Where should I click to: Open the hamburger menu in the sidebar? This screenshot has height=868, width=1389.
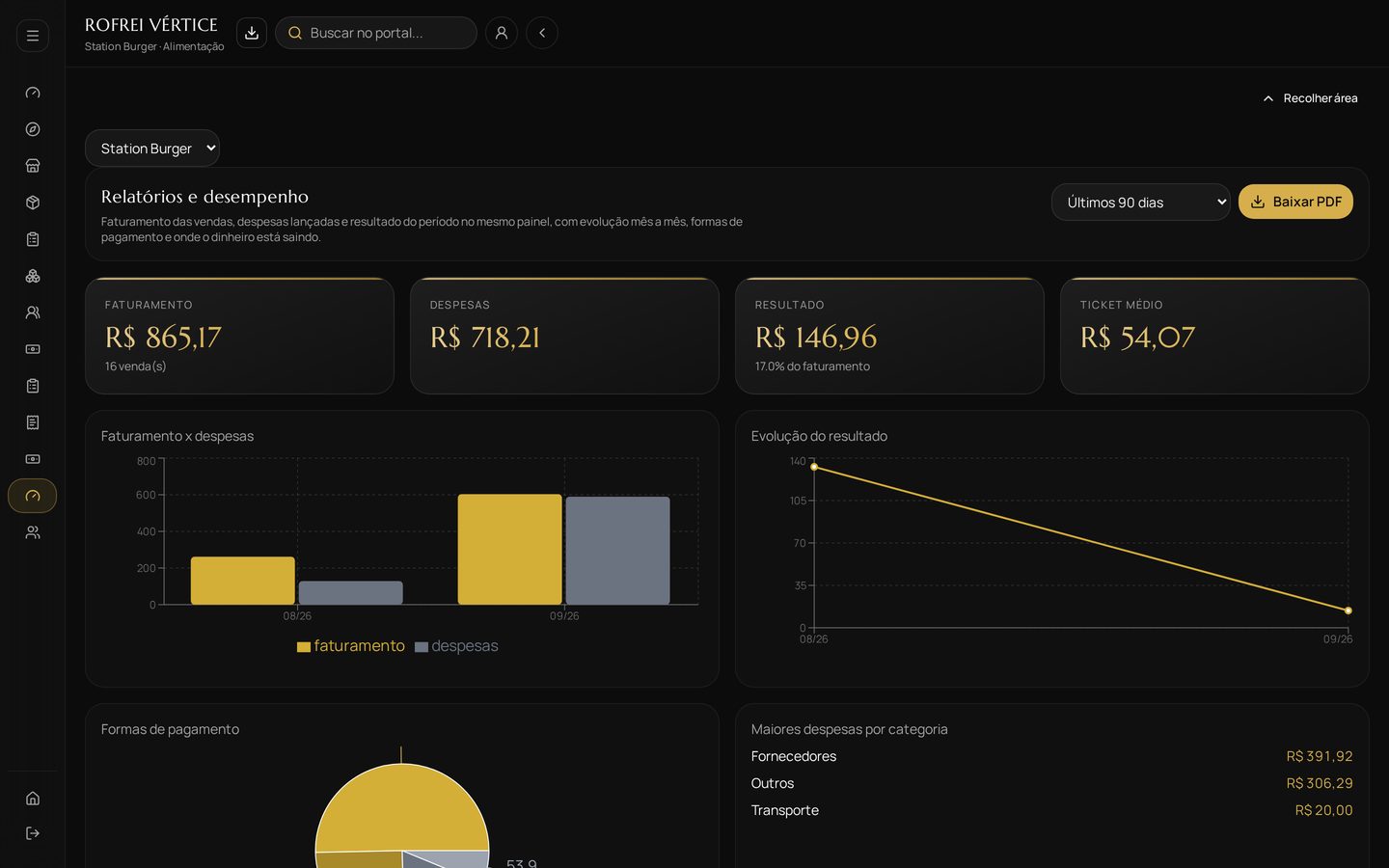(33, 36)
